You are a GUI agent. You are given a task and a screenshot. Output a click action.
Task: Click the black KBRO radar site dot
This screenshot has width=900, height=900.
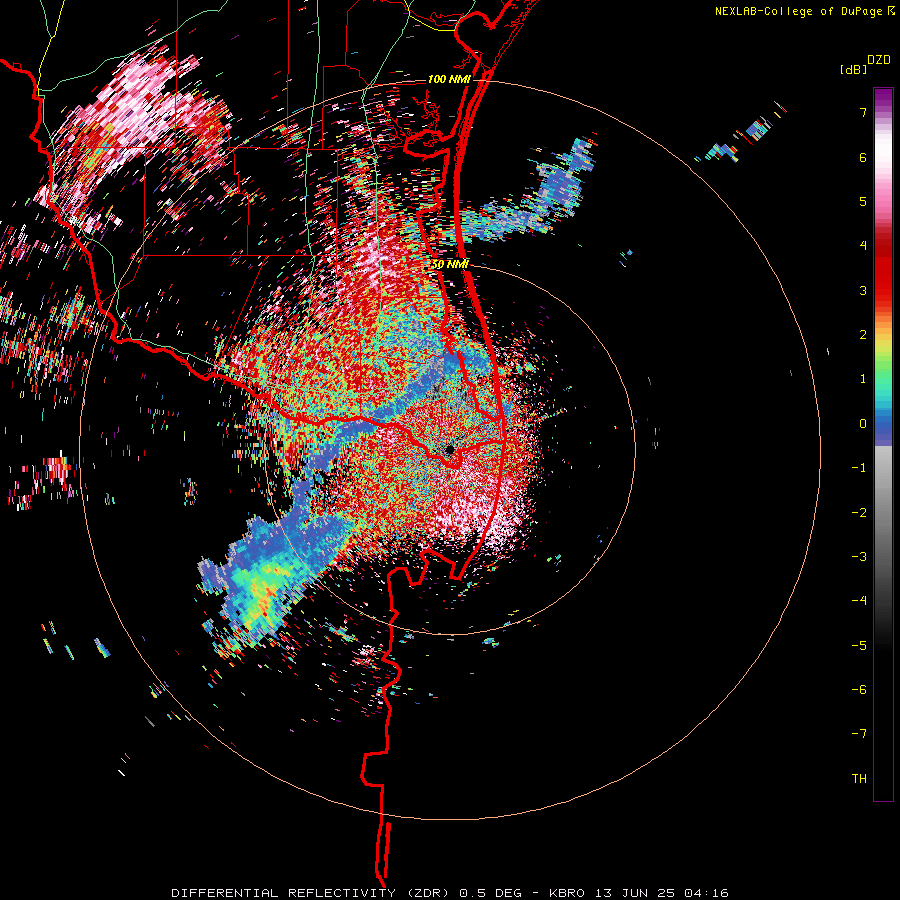coord(449,449)
